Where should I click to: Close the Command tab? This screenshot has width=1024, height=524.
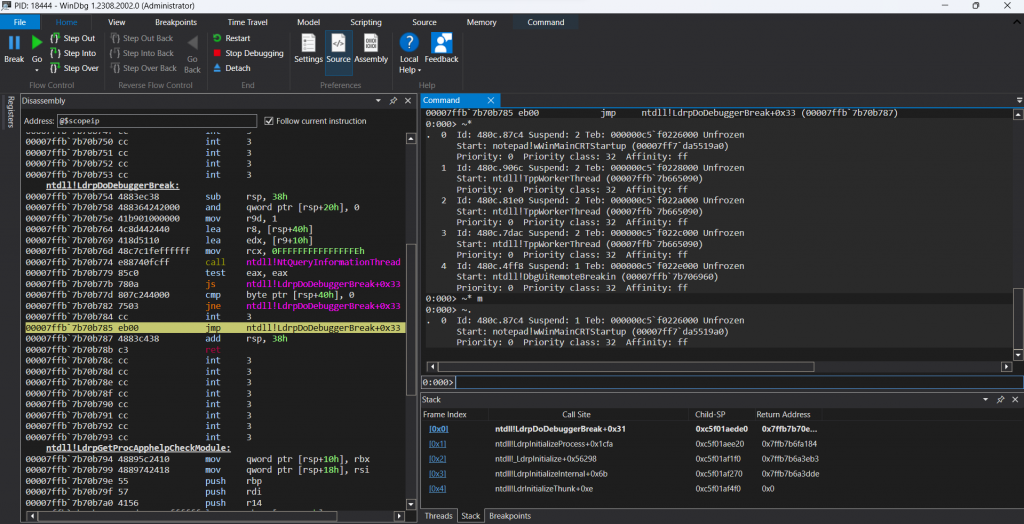(491, 101)
